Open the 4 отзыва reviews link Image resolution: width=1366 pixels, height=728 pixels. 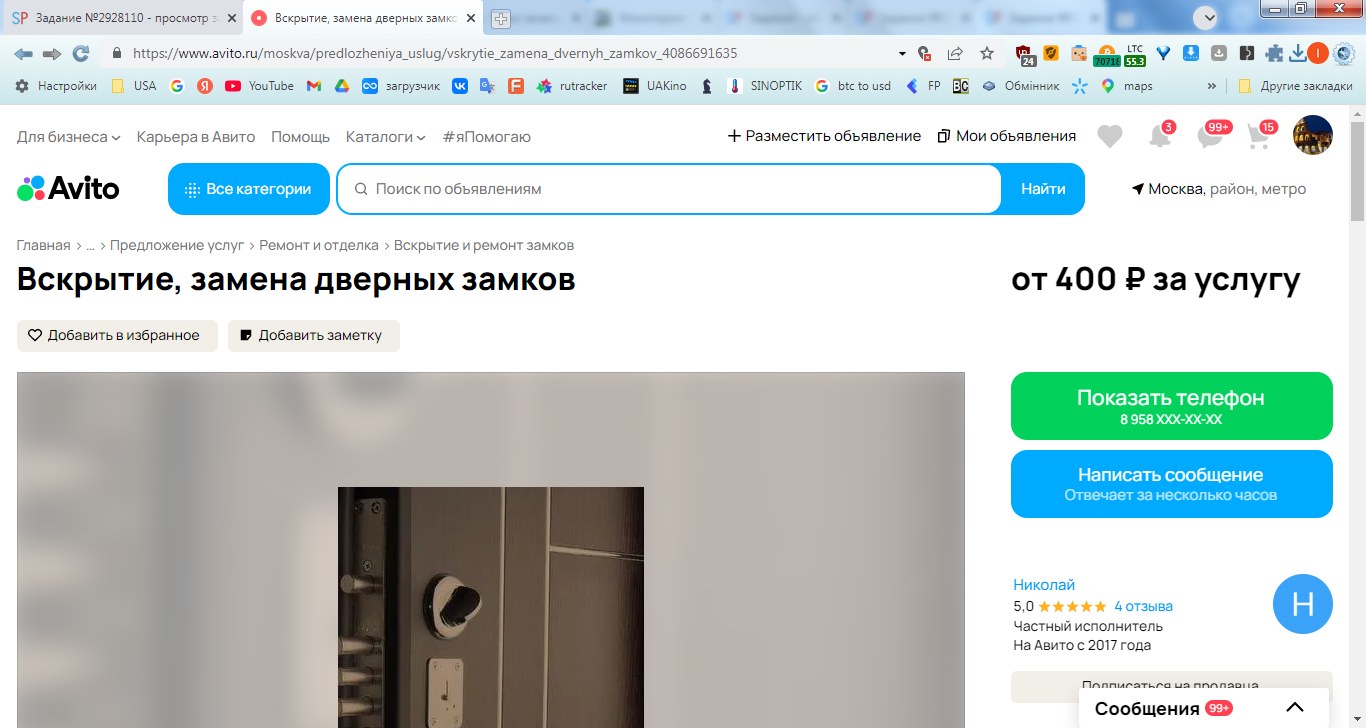(1144, 606)
